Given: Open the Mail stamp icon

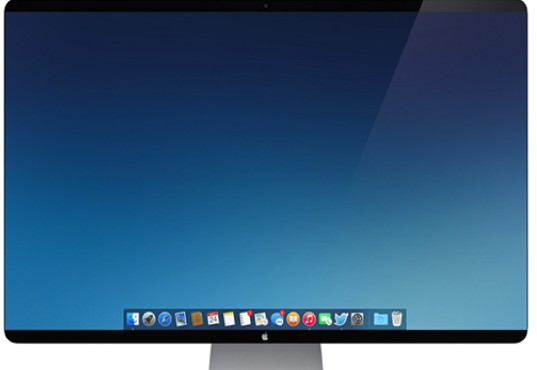Looking at the screenshot, I should (180, 319).
